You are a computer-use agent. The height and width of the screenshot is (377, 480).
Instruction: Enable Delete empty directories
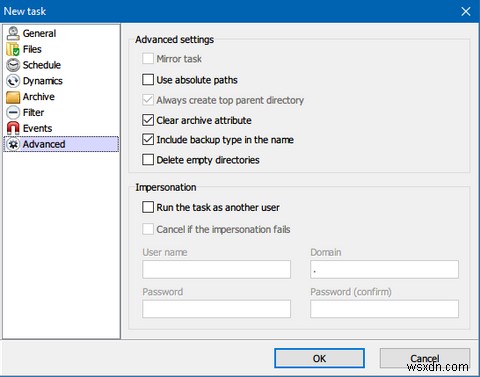pos(148,160)
